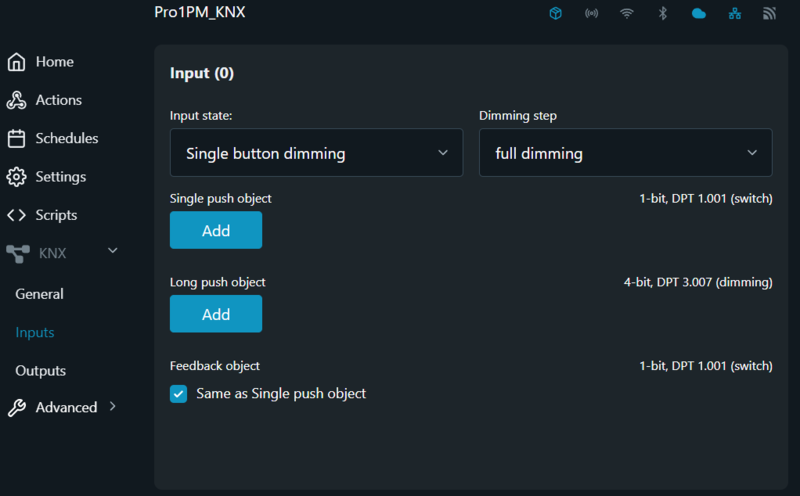The height and width of the screenshot is (496, 800).
Task: Collapse the KNX menu section
Action: [113, 251]
